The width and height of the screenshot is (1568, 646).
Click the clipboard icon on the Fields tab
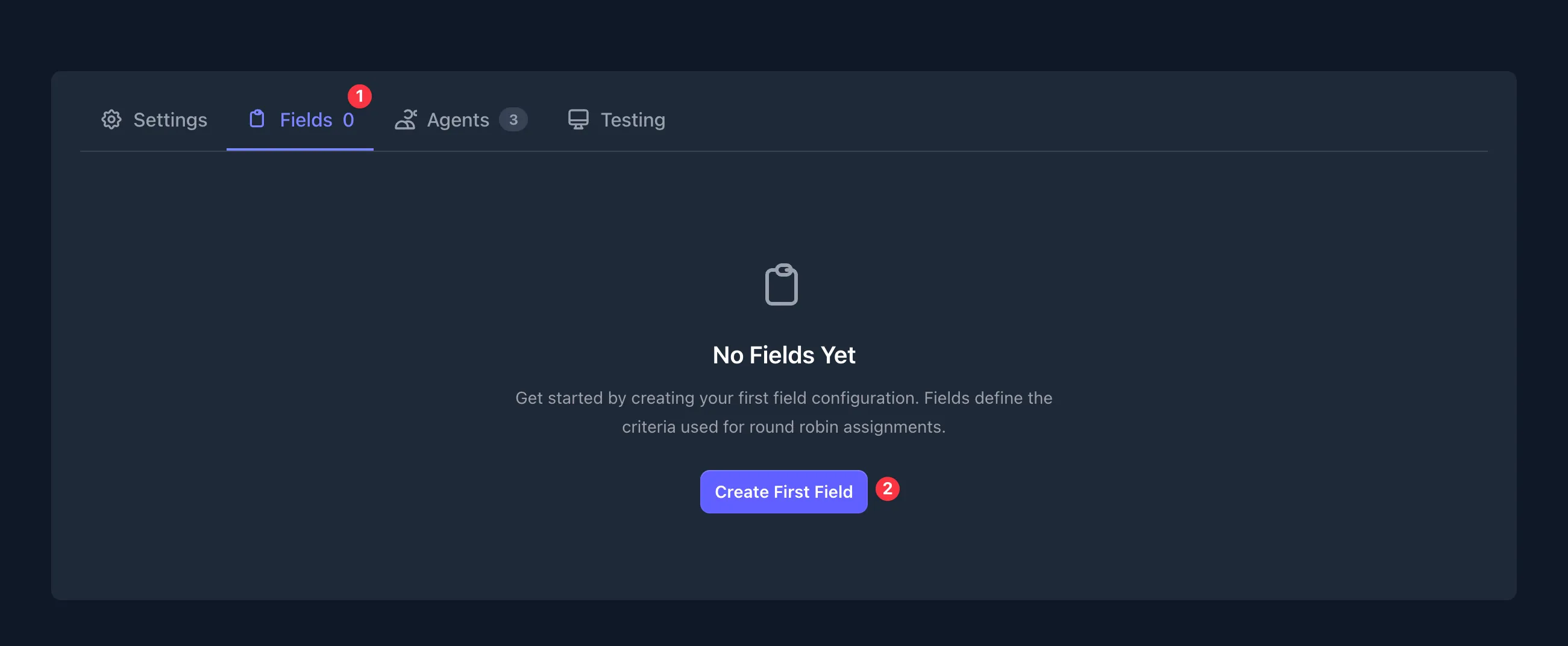point(256,119)
